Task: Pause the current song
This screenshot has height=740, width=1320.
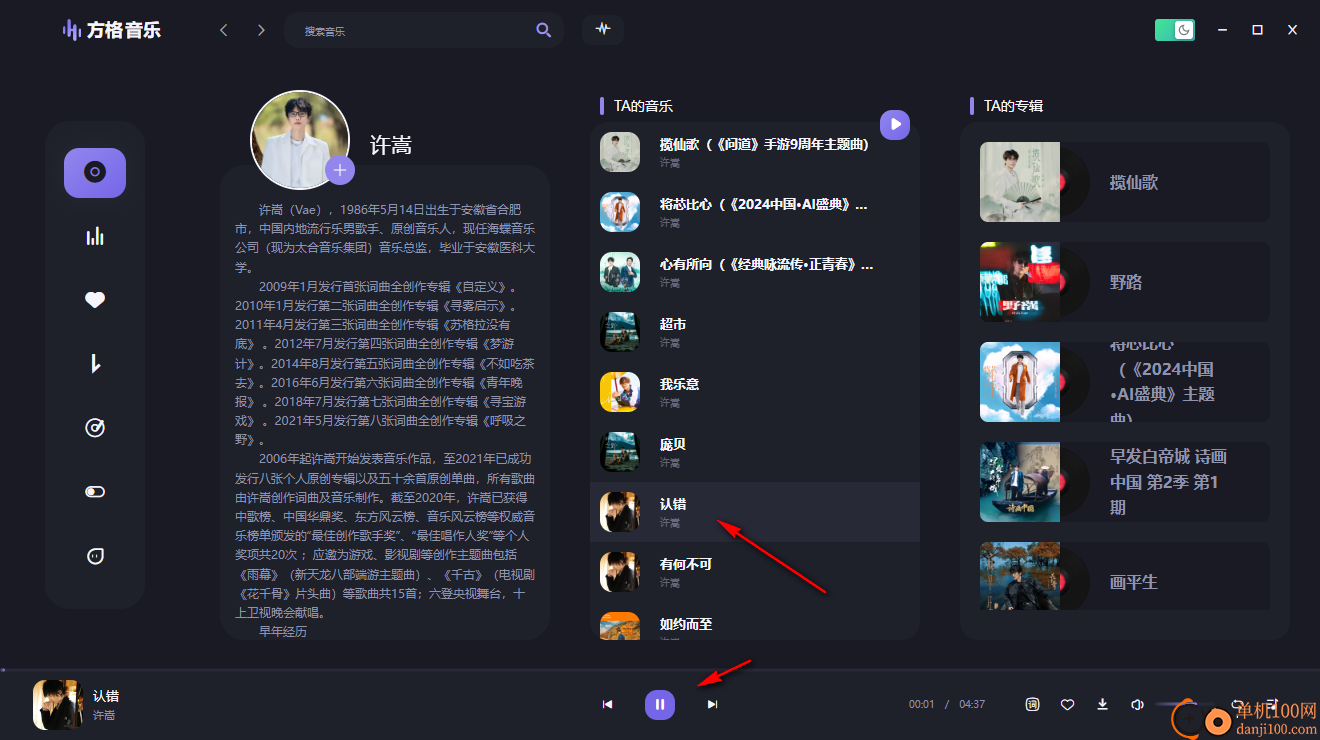Action: [660, 705]
